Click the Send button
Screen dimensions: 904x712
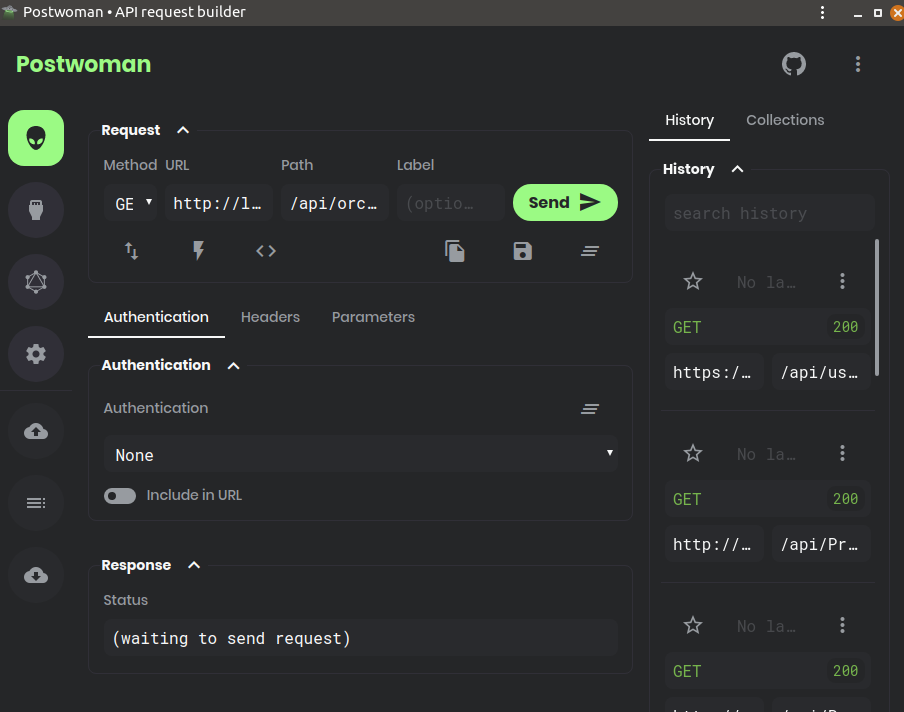(x=565, y=202)
